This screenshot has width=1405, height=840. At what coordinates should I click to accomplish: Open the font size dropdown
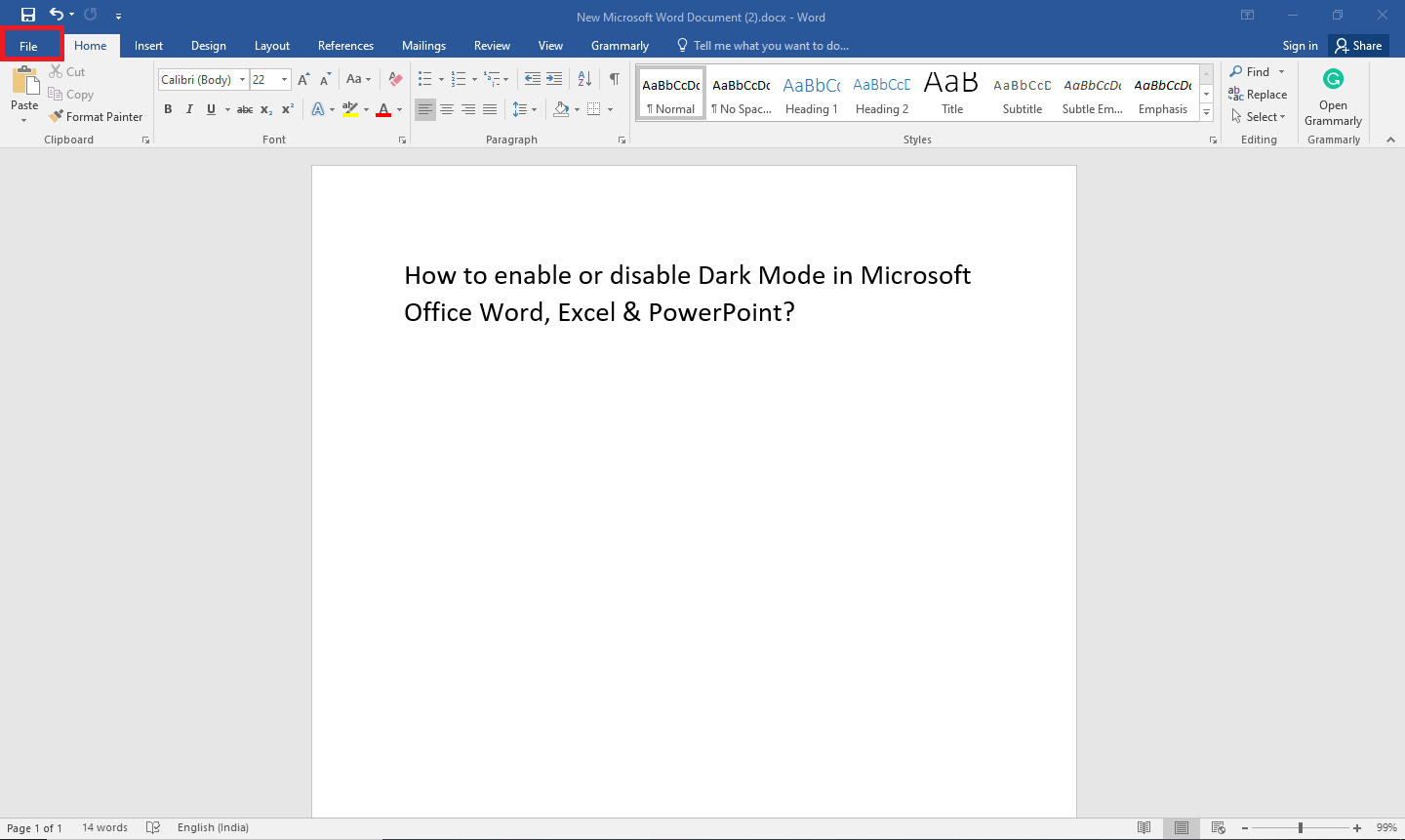(285, 80)
